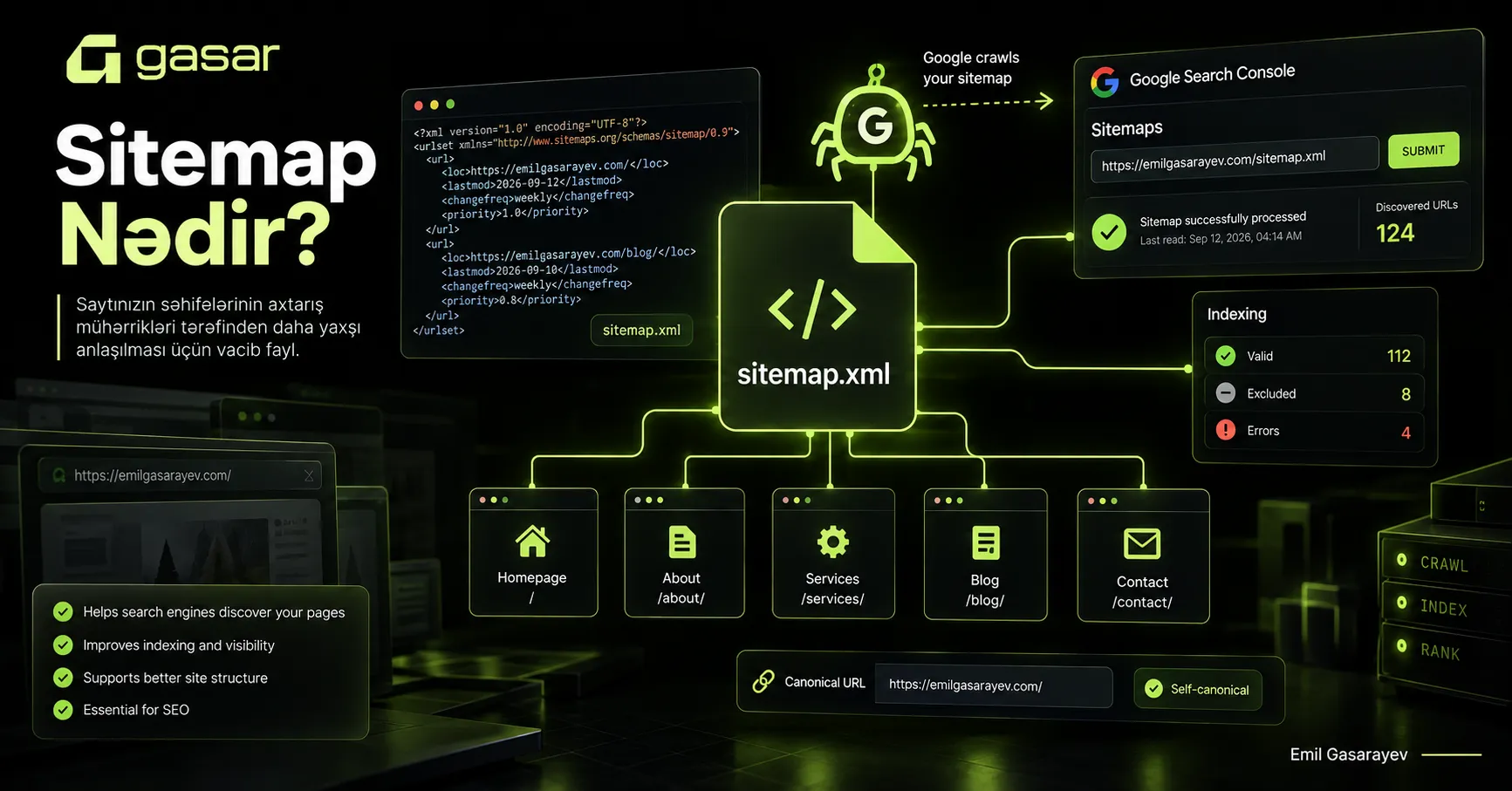Click the Errors red exclamation icon
This screenshot has width=1512, height=791.
click(x=1226, y=430)
